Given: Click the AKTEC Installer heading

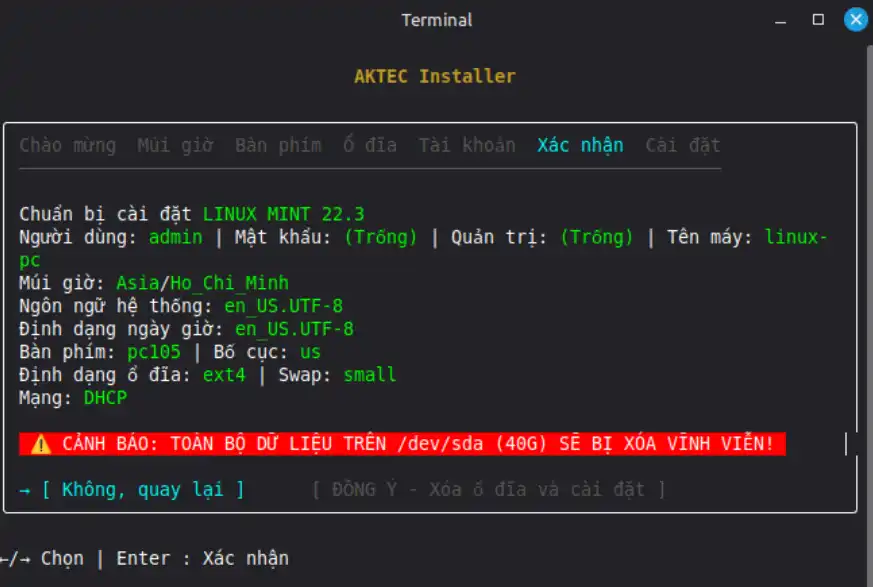Looking at the screenshot, I should [x=435, y=76].
